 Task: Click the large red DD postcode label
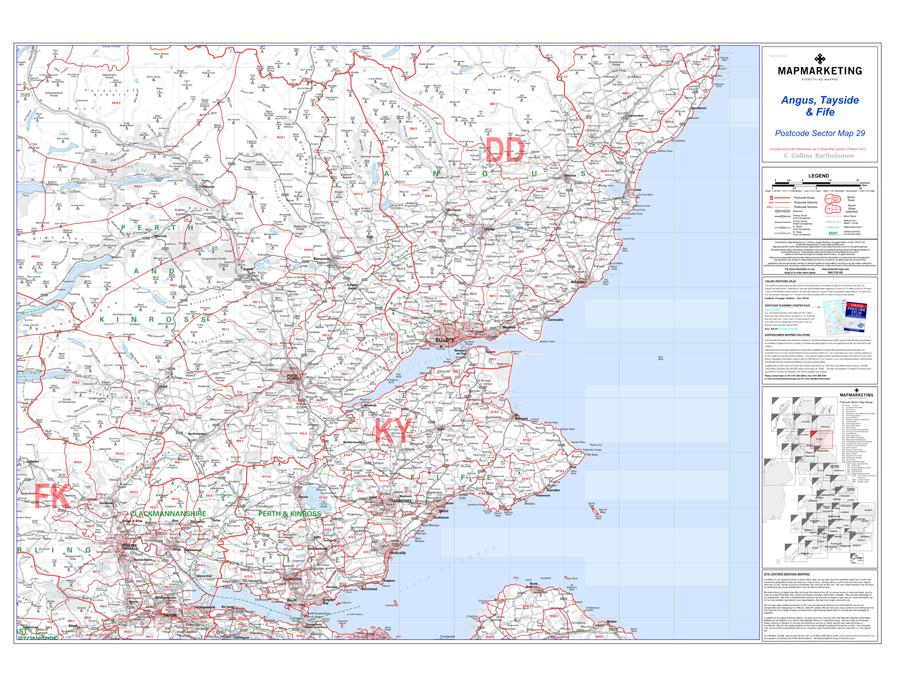point(504,150)
